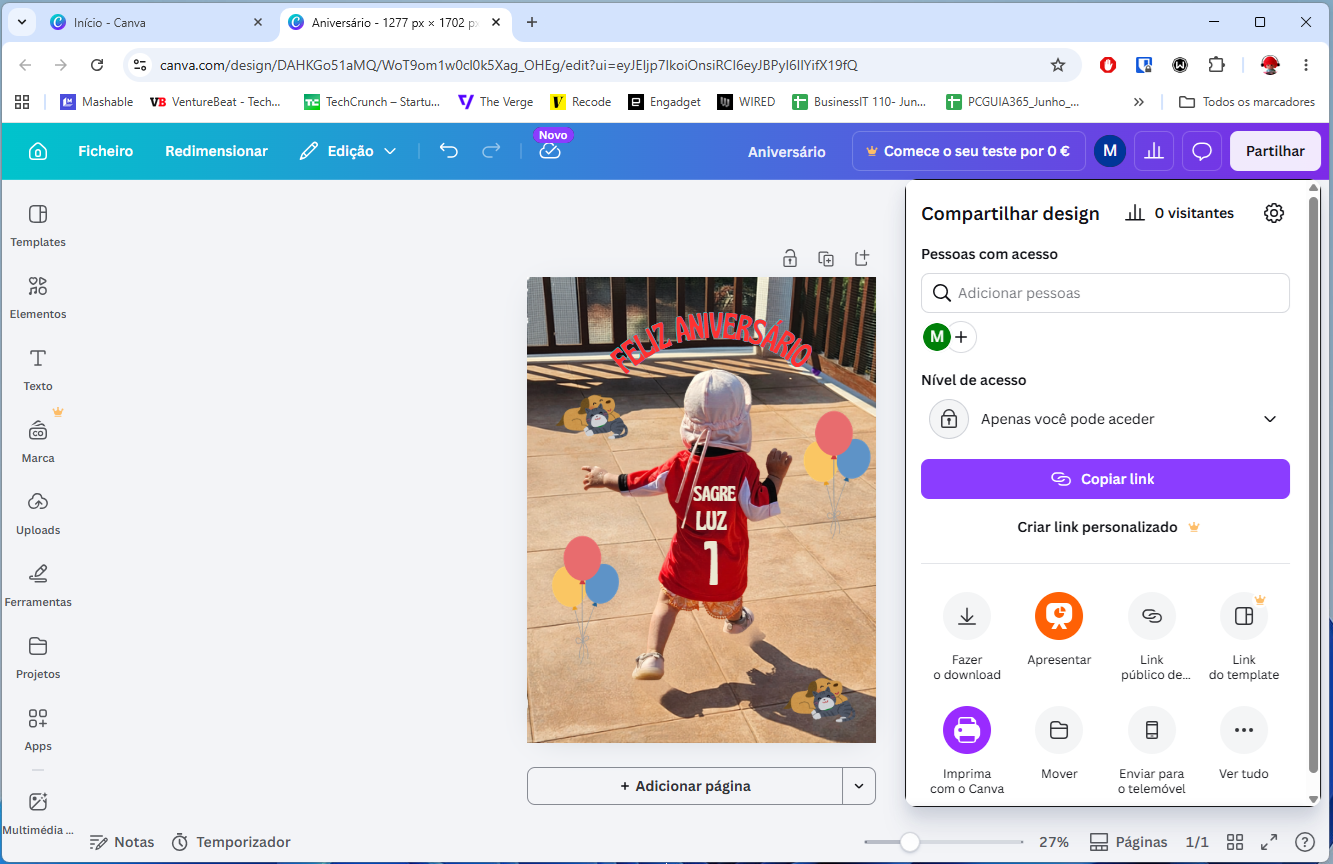Click the Partilhar button
This screenshot has width=1333, height=864.
[1275, 151]
